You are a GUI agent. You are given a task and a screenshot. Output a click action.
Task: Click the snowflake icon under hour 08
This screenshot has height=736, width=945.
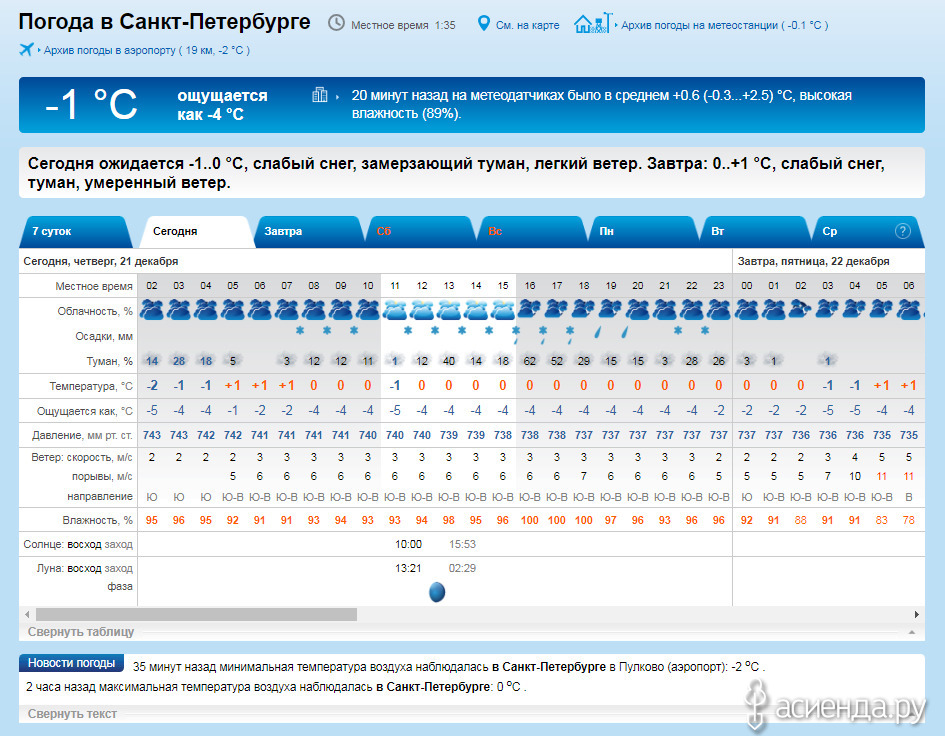(300, 330)
